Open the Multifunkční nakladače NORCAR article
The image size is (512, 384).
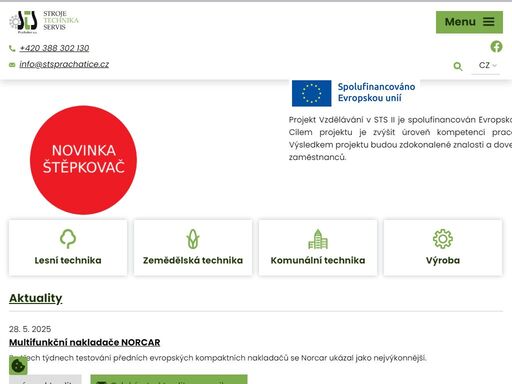(x=85, y=342)
